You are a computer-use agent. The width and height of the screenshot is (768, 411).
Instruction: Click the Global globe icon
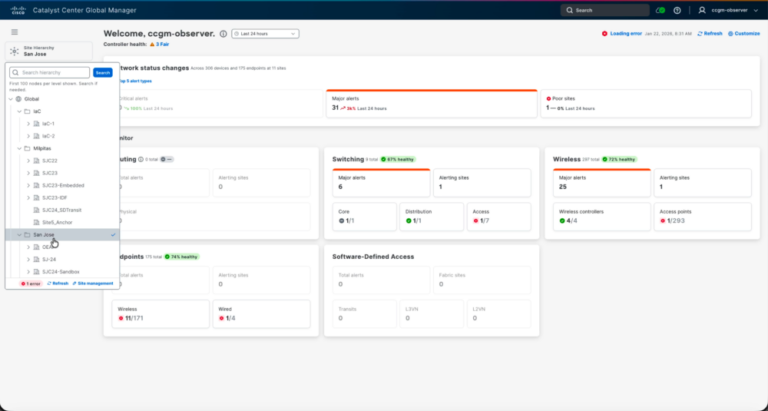coord(19,99)
